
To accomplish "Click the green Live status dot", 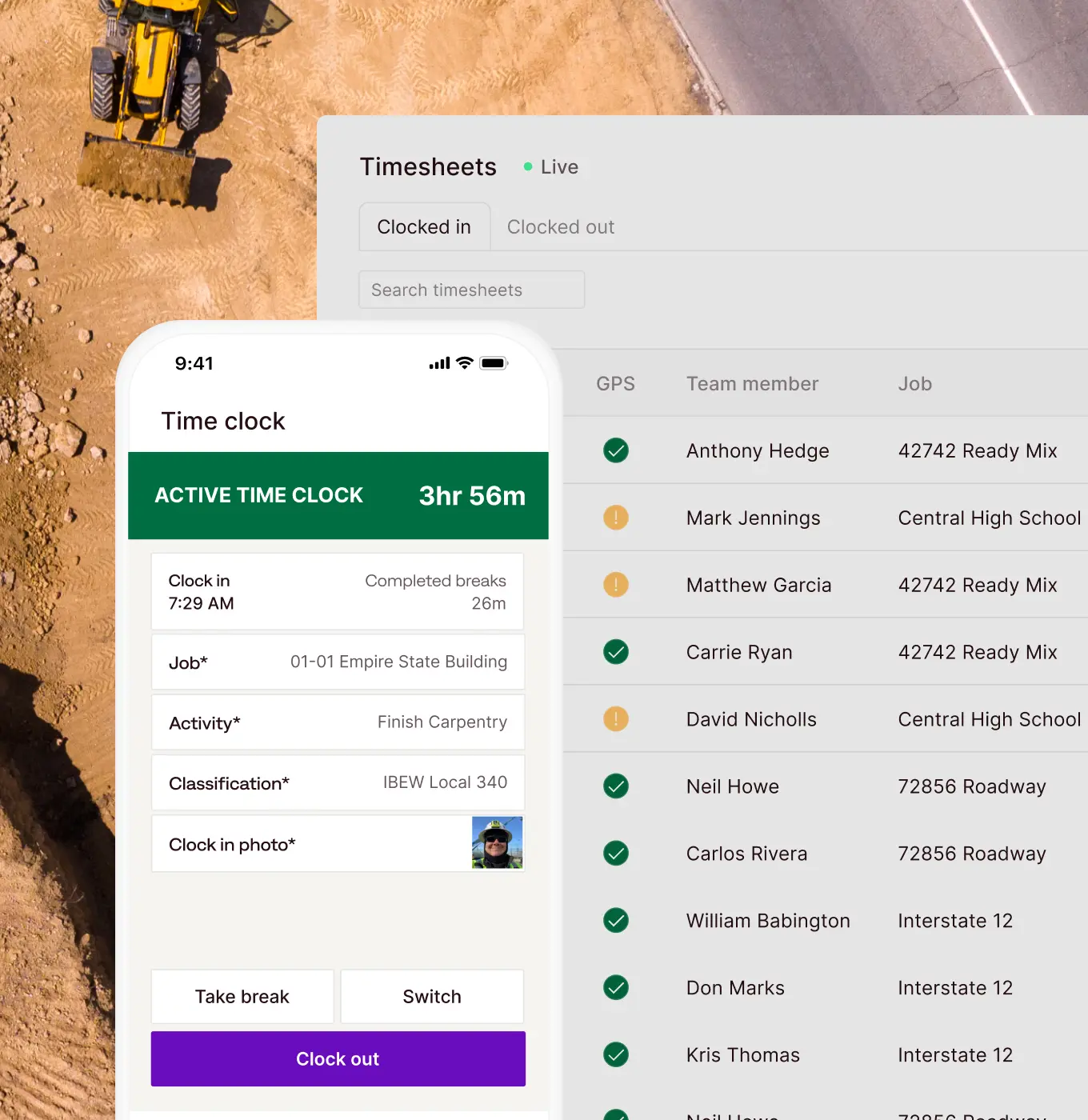I will [528, 166].
